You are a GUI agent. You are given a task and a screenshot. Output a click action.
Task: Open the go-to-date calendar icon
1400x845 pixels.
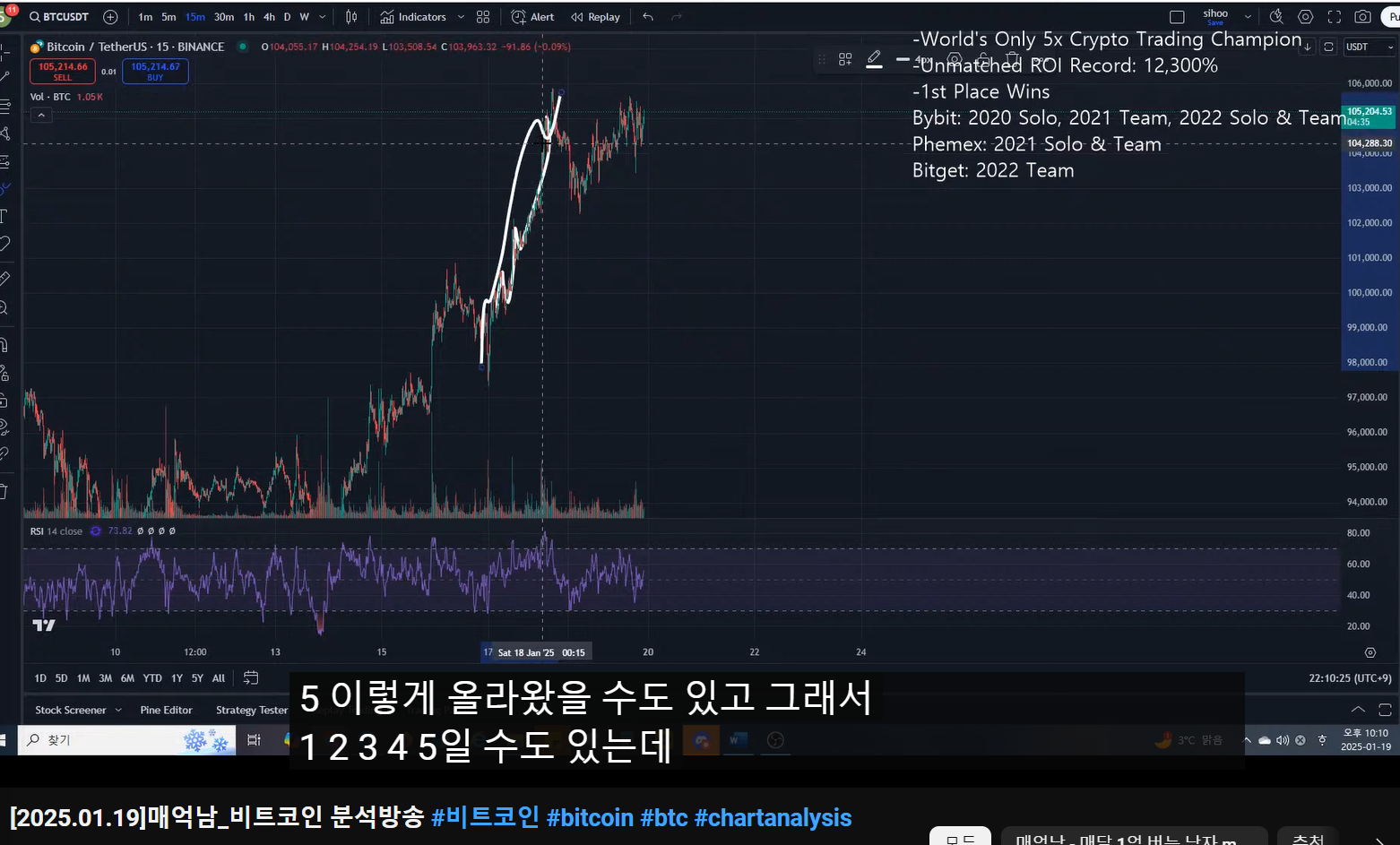[251, 678]
